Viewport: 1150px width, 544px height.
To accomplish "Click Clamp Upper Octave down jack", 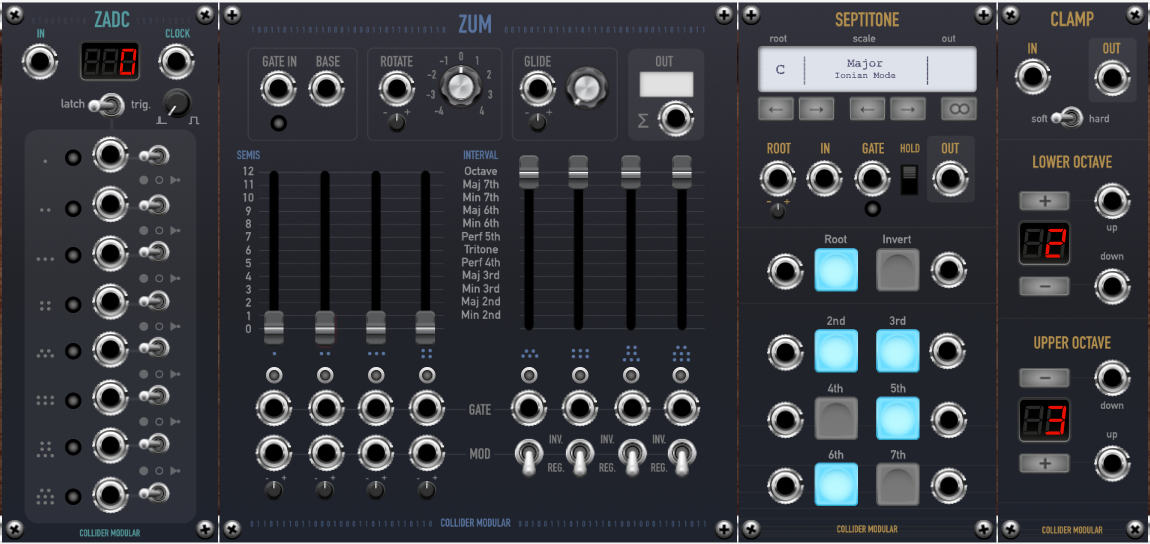I will click(x=1112, y=378).
